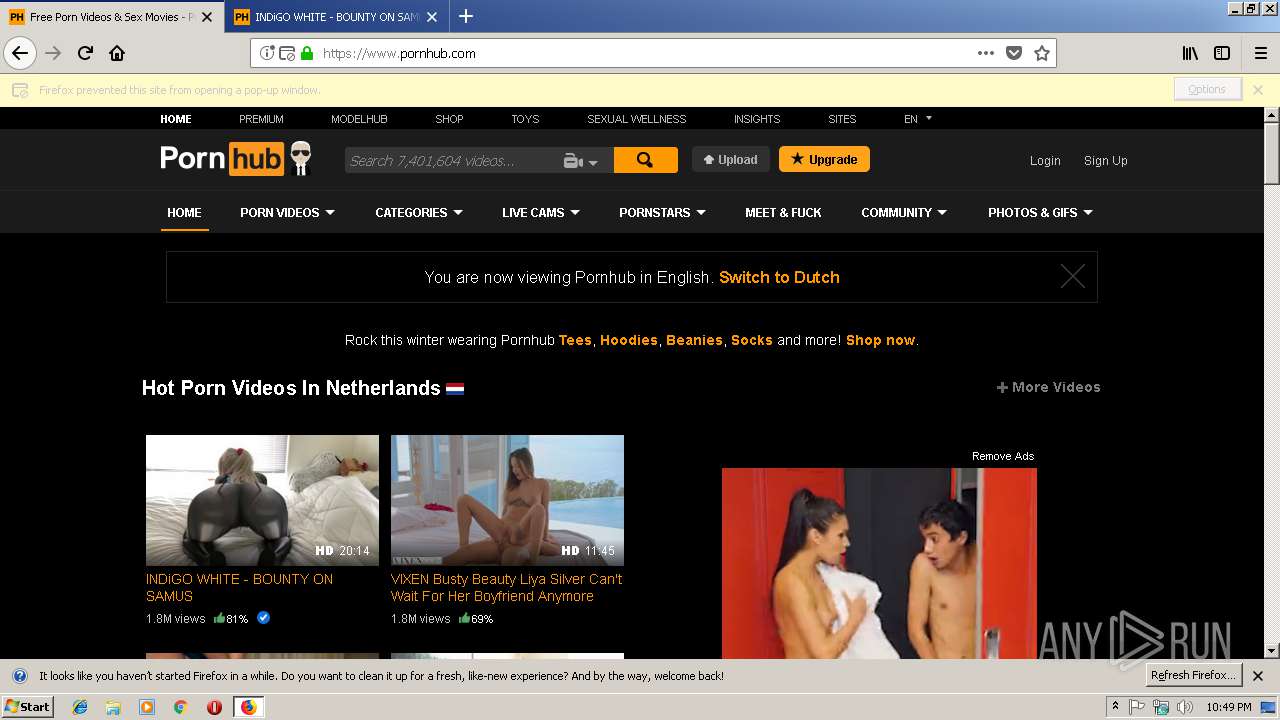This screenshot has width=1280, height=720.
Task: Expand the PORNSTARS menu
Action: 662,212
